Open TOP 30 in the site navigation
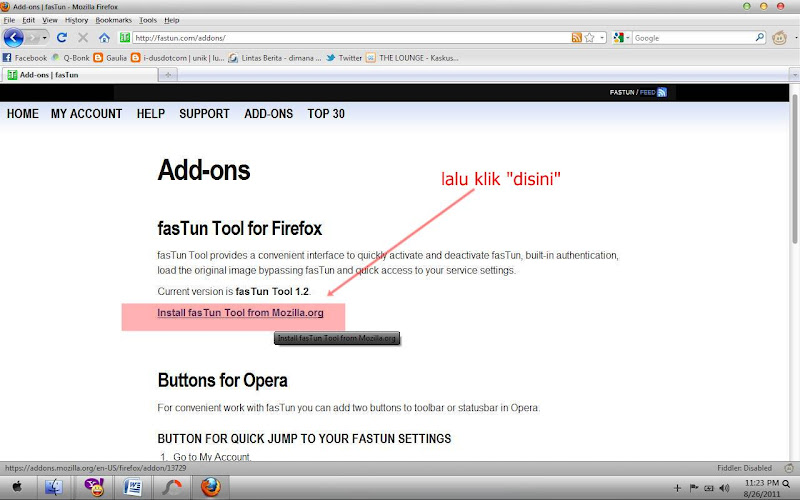 click(x=326, y=113)
